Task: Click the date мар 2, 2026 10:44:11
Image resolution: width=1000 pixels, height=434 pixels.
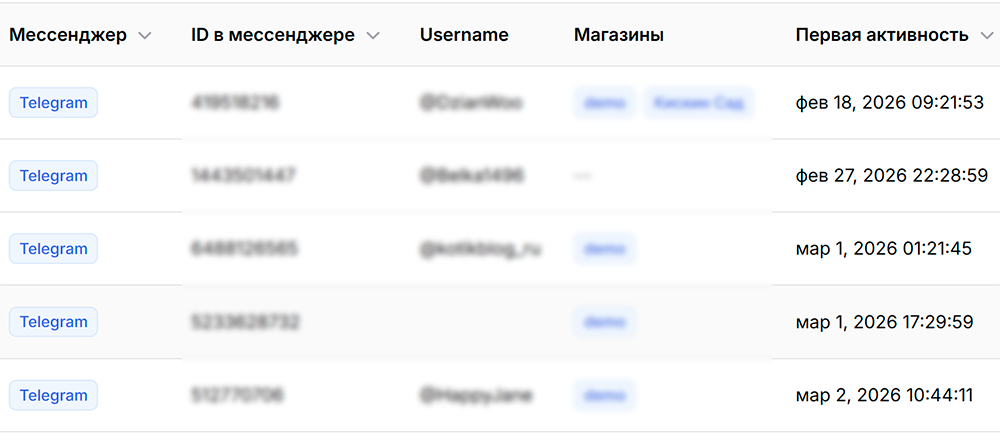Action: coord(884,395)
